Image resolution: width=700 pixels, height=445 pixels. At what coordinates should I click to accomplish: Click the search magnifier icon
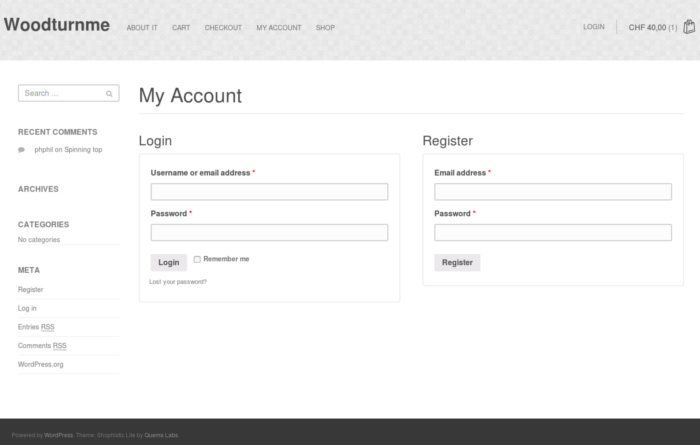[109, 93]
